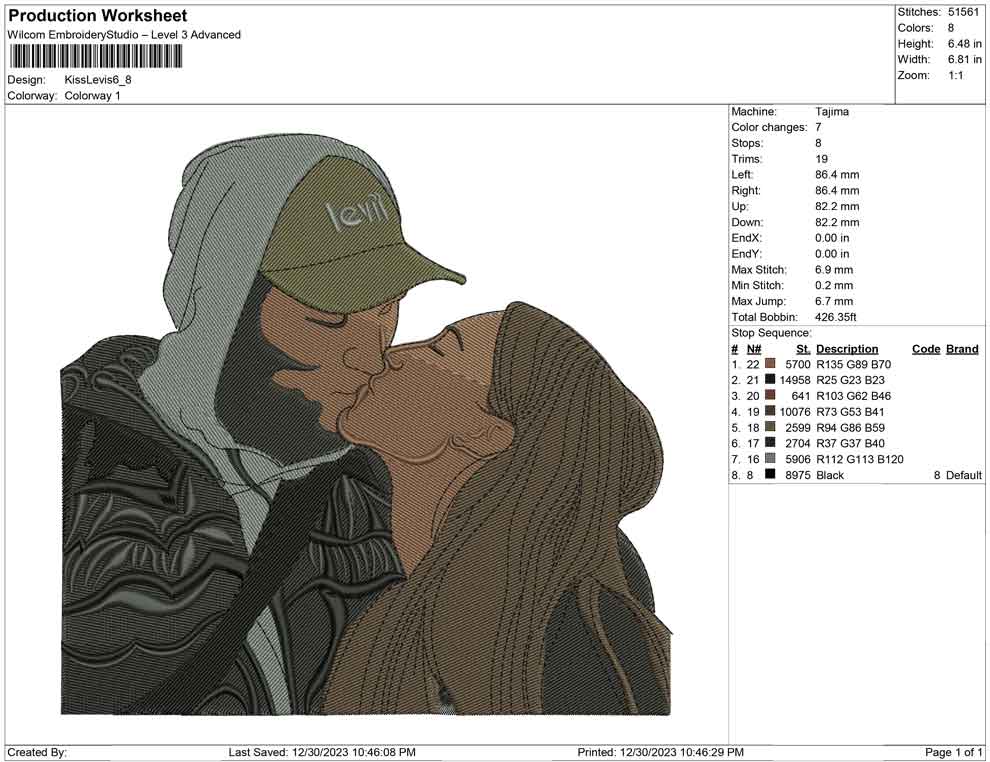
Task: Click the stitch count "10076" in row 4
Action: click(x=795, y=412)
